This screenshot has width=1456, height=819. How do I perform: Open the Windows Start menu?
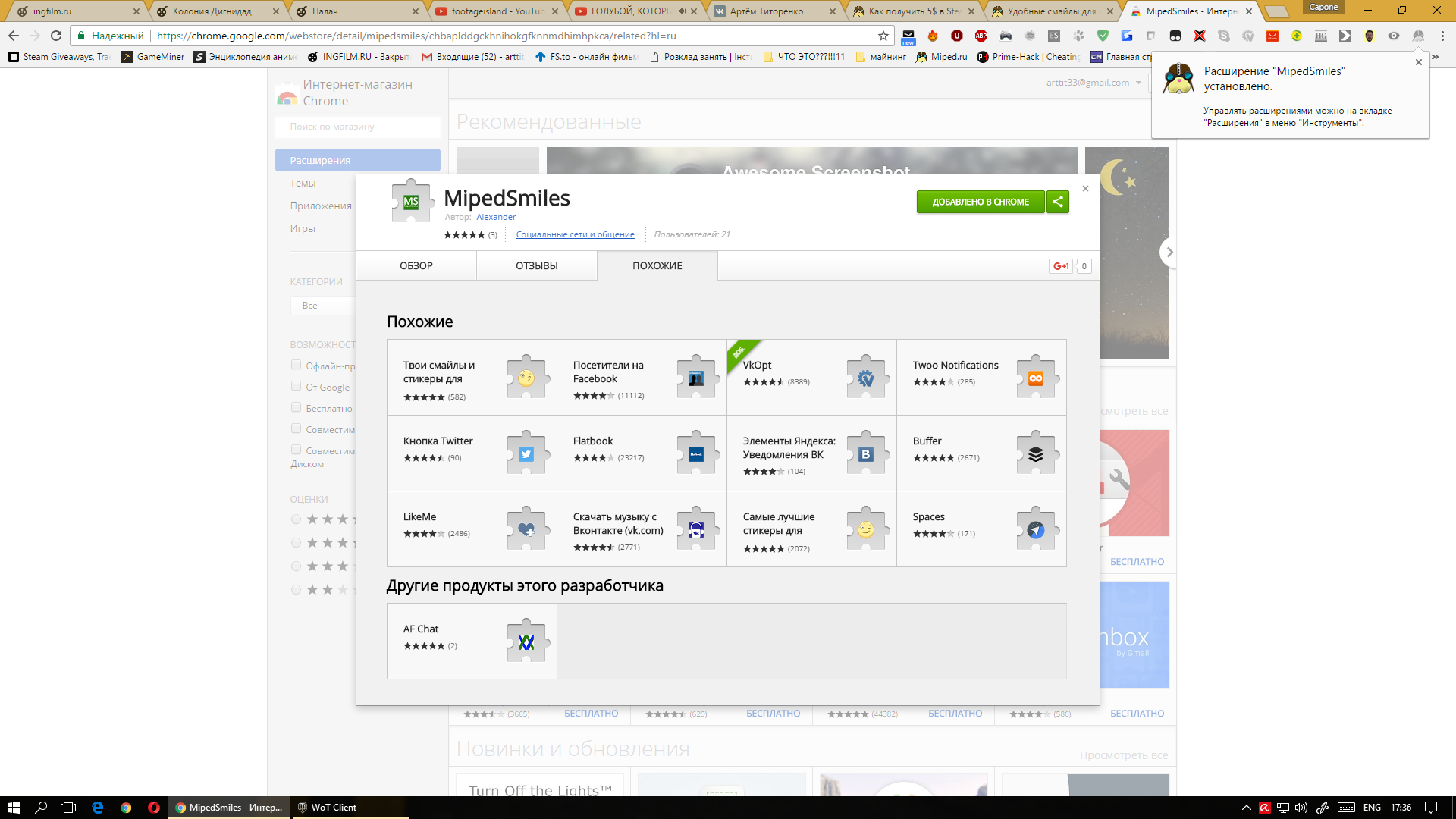pyautogui.click(x=14, y=808)
